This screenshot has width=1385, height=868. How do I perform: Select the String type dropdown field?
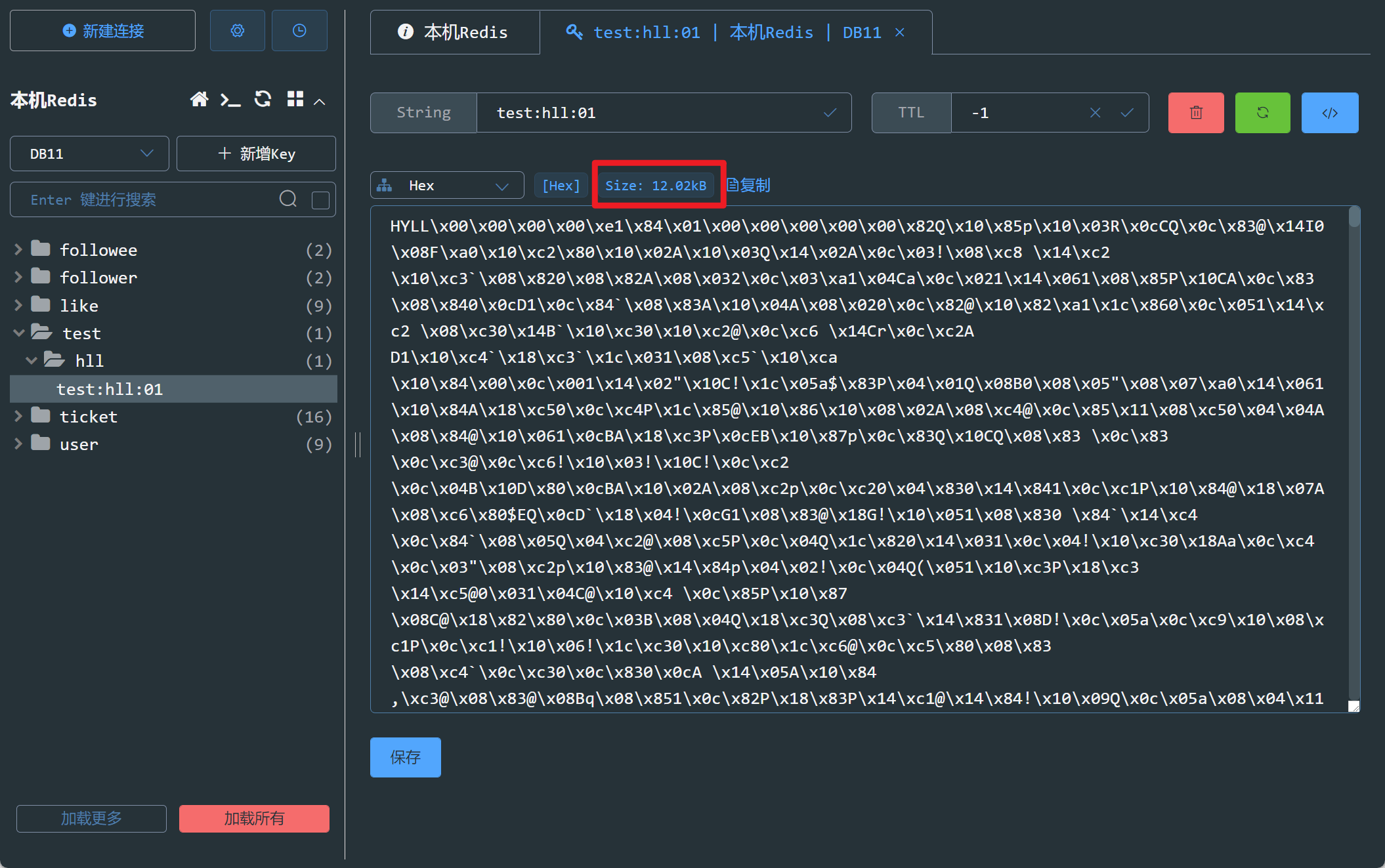point(422,112)
